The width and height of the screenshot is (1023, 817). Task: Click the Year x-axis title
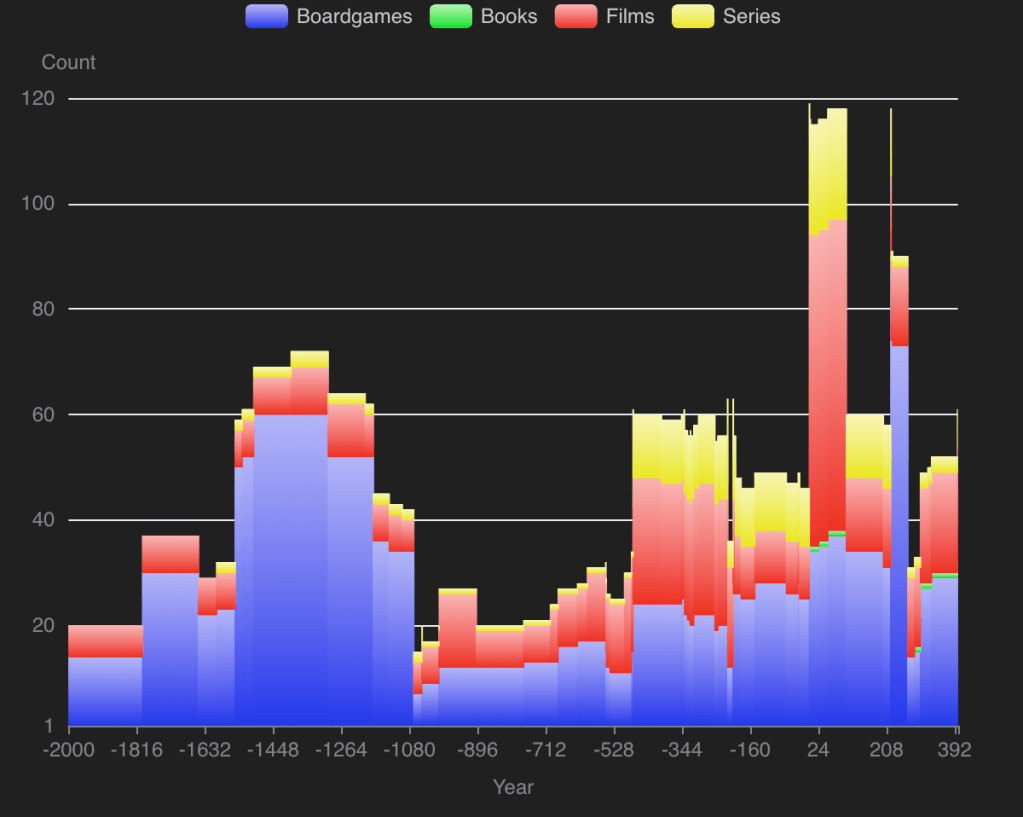[513, 787]
